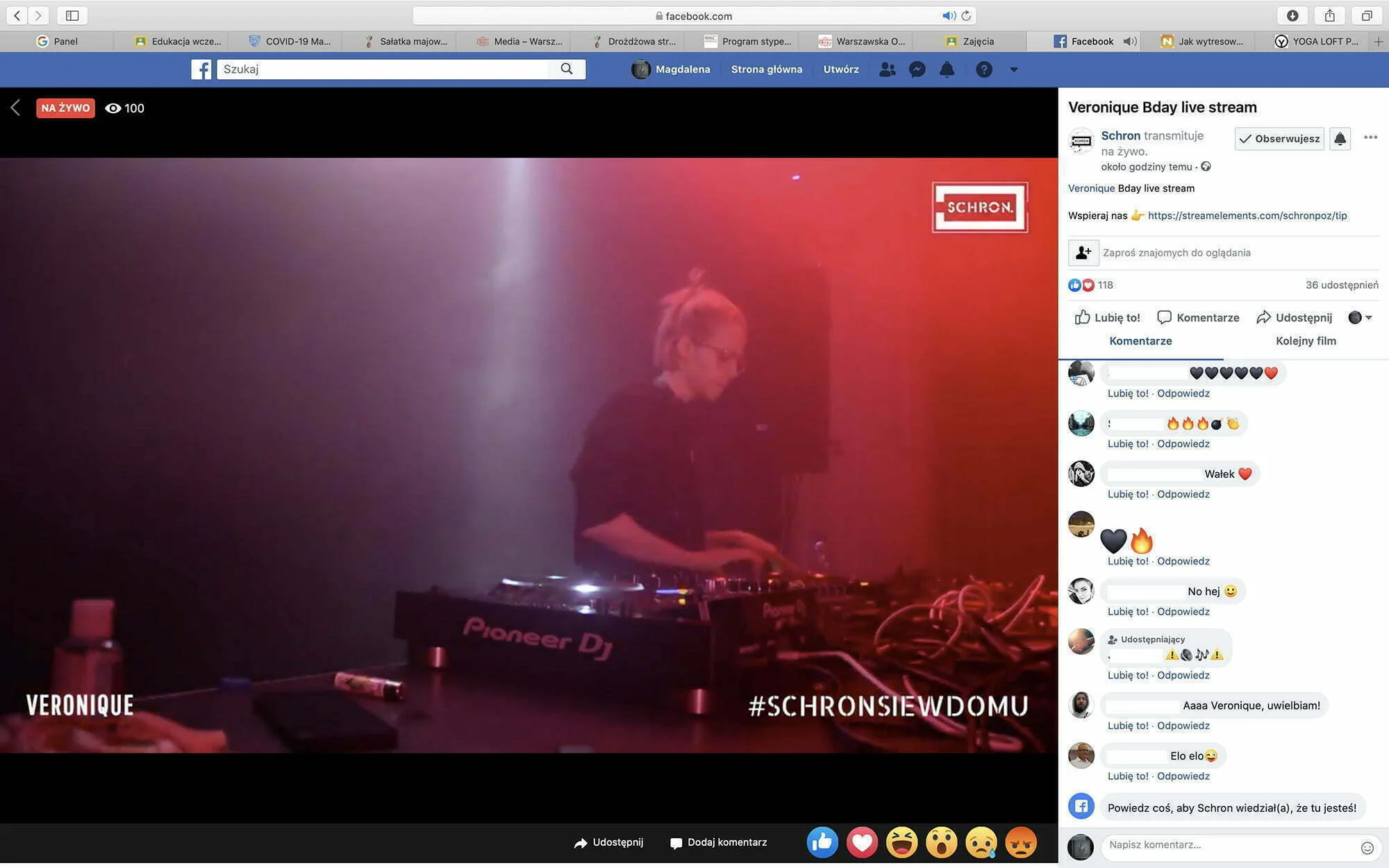Open the Utwórz menu
Viewport: 1389px width, 868px height.
(841, 69)
